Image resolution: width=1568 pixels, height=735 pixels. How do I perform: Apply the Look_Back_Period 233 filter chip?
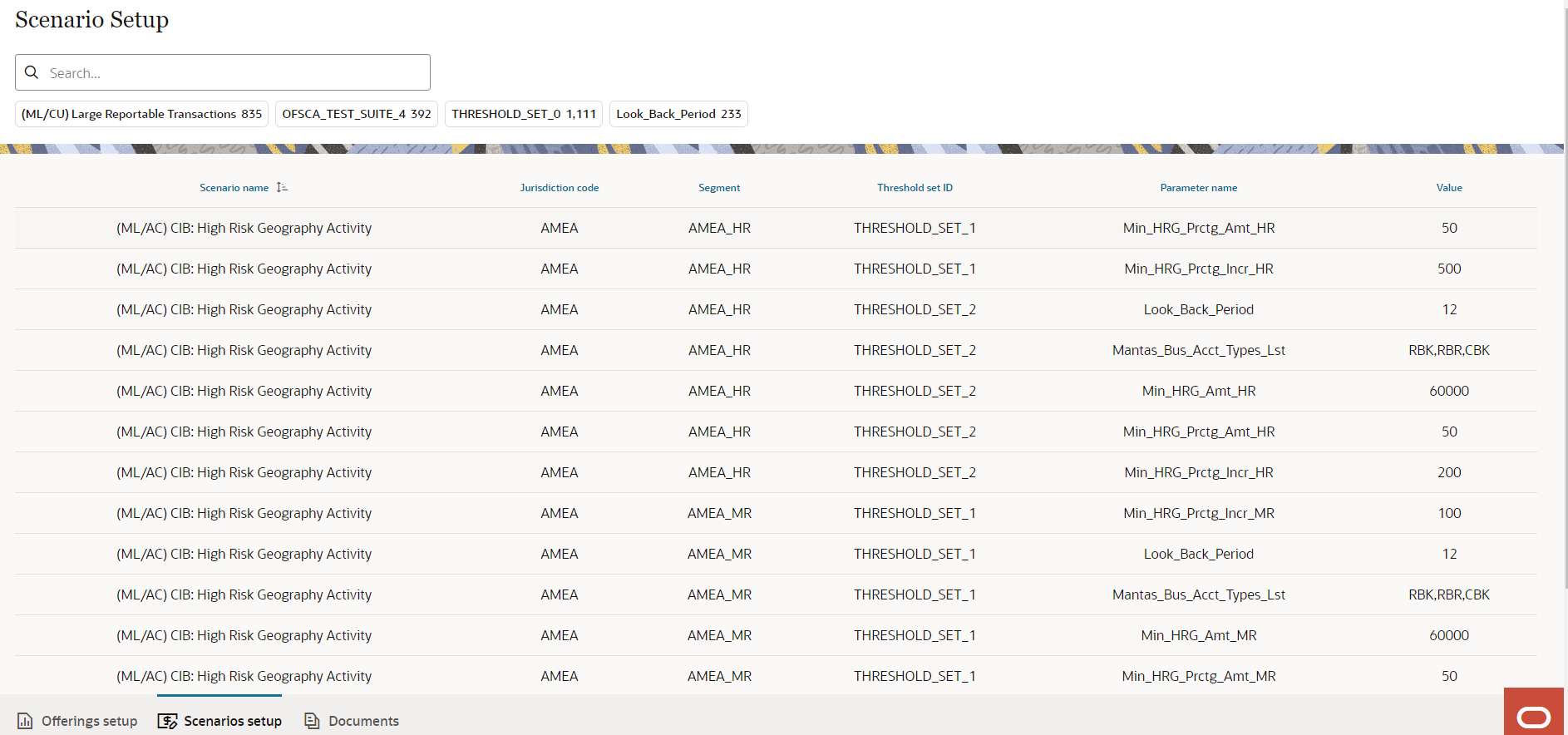(678, 114)
